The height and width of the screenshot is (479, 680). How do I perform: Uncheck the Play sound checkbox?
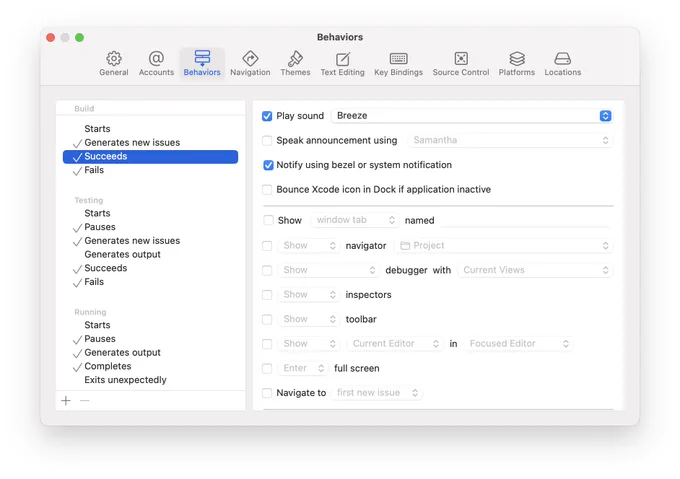coord(267,116)
